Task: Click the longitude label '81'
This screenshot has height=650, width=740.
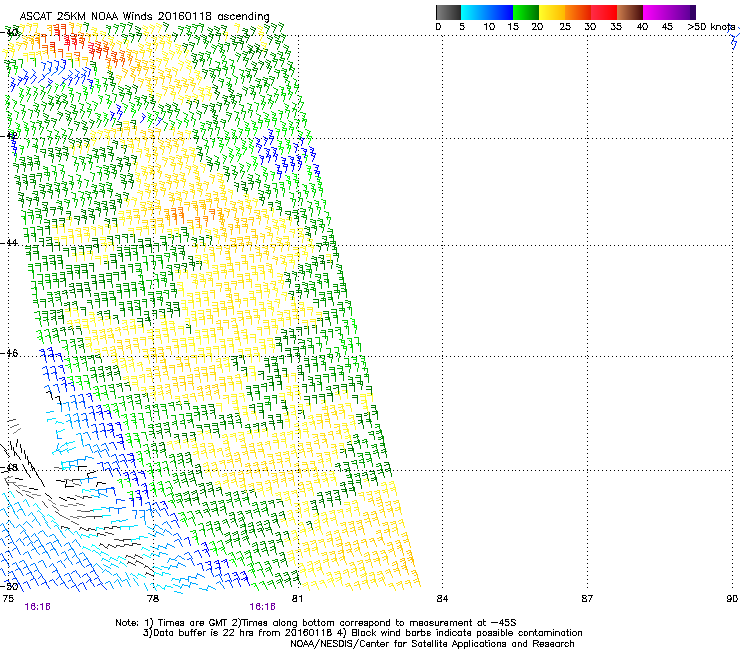Action: 297,599
